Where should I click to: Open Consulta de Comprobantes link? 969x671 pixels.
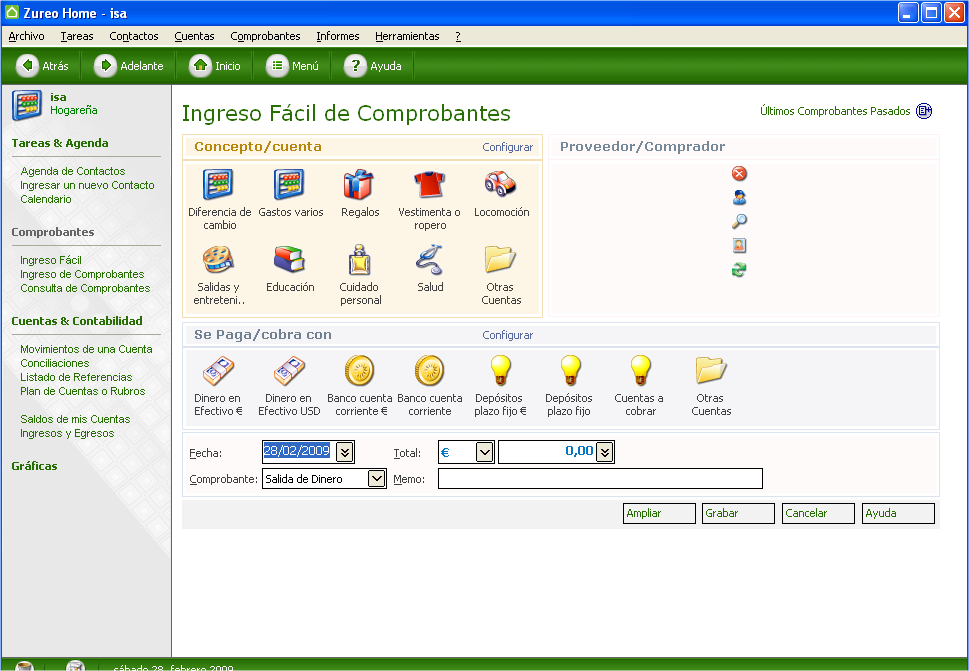click(x=85, y=288)
